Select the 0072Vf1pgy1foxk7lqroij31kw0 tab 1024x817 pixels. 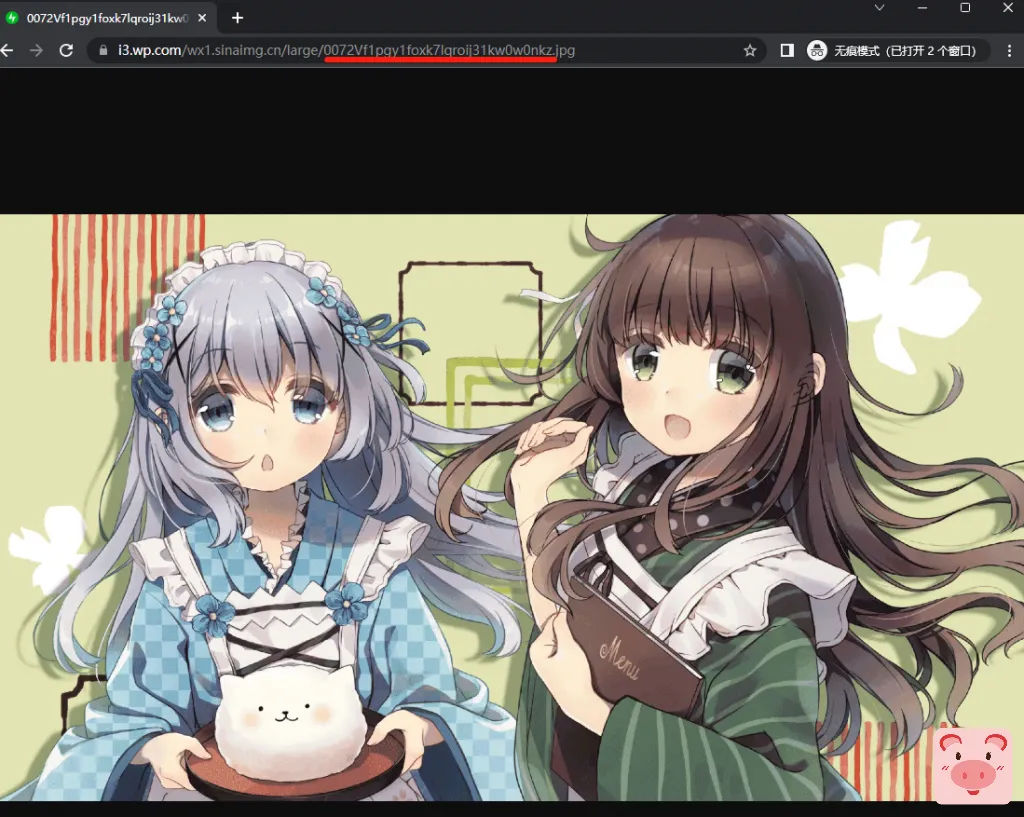107,18
